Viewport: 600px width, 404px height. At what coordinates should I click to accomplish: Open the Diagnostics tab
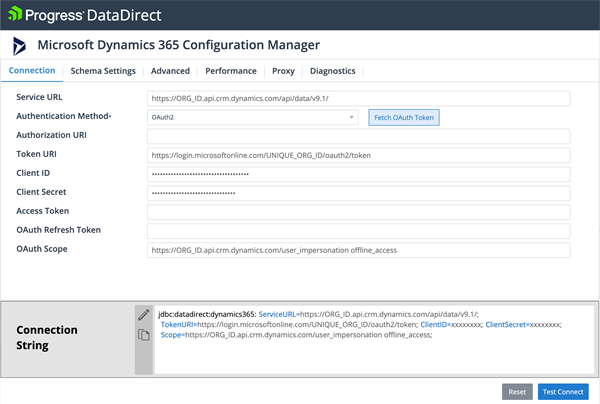point(332,71)
